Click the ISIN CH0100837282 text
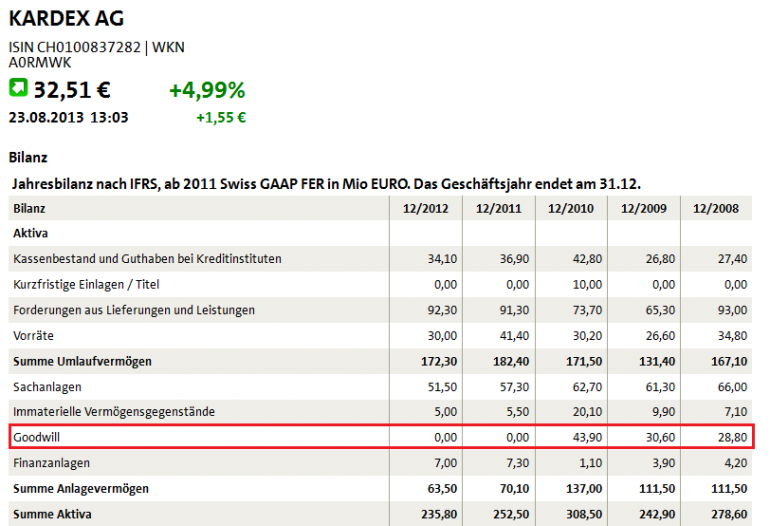Image resolution: width=770 pixels, height=526 pixels. tap(75, 47)
